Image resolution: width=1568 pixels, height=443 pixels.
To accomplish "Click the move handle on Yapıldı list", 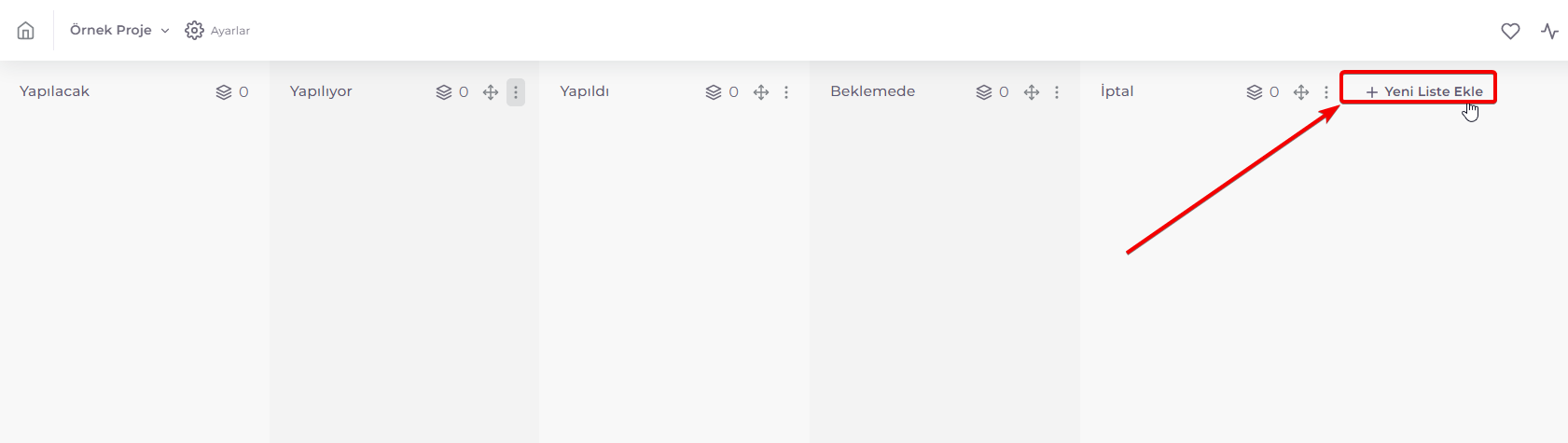I will [761, 92].
